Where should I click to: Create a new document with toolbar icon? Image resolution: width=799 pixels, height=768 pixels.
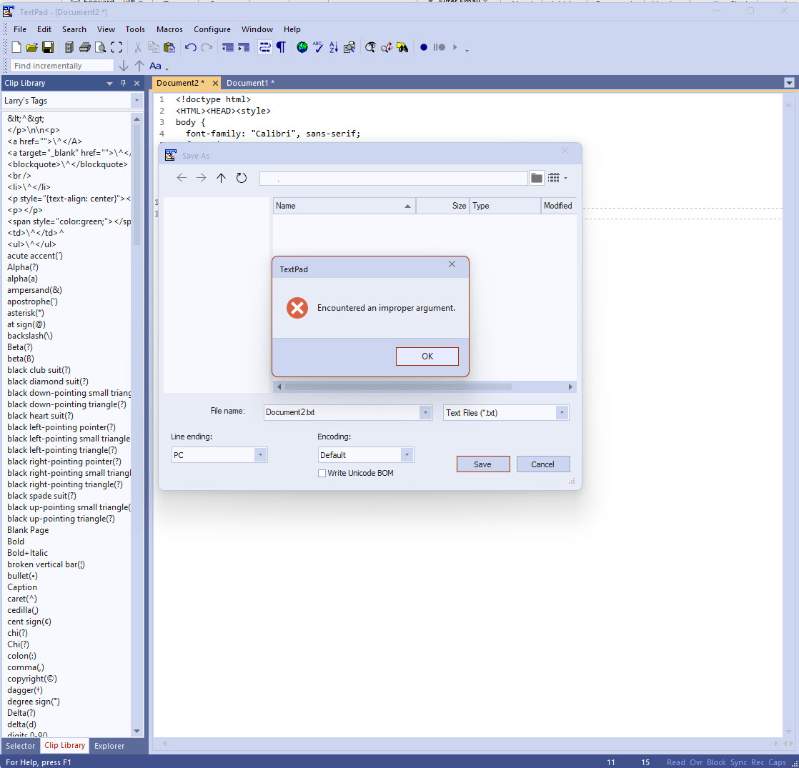[x=16, y=47]
